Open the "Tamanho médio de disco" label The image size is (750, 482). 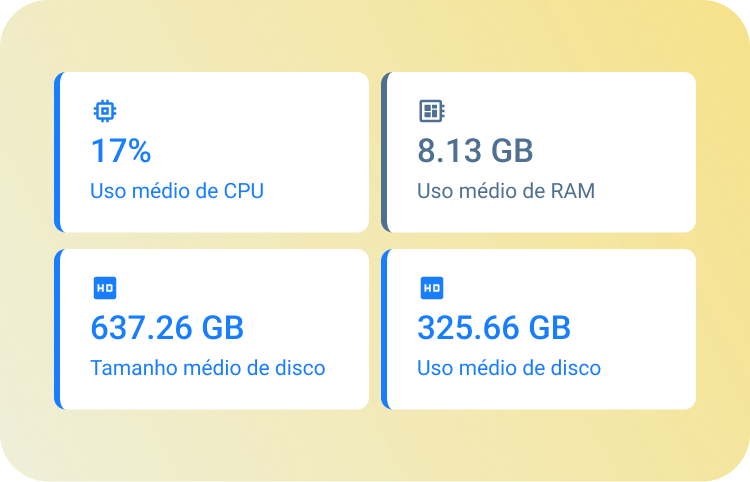(x=208, y=368)
